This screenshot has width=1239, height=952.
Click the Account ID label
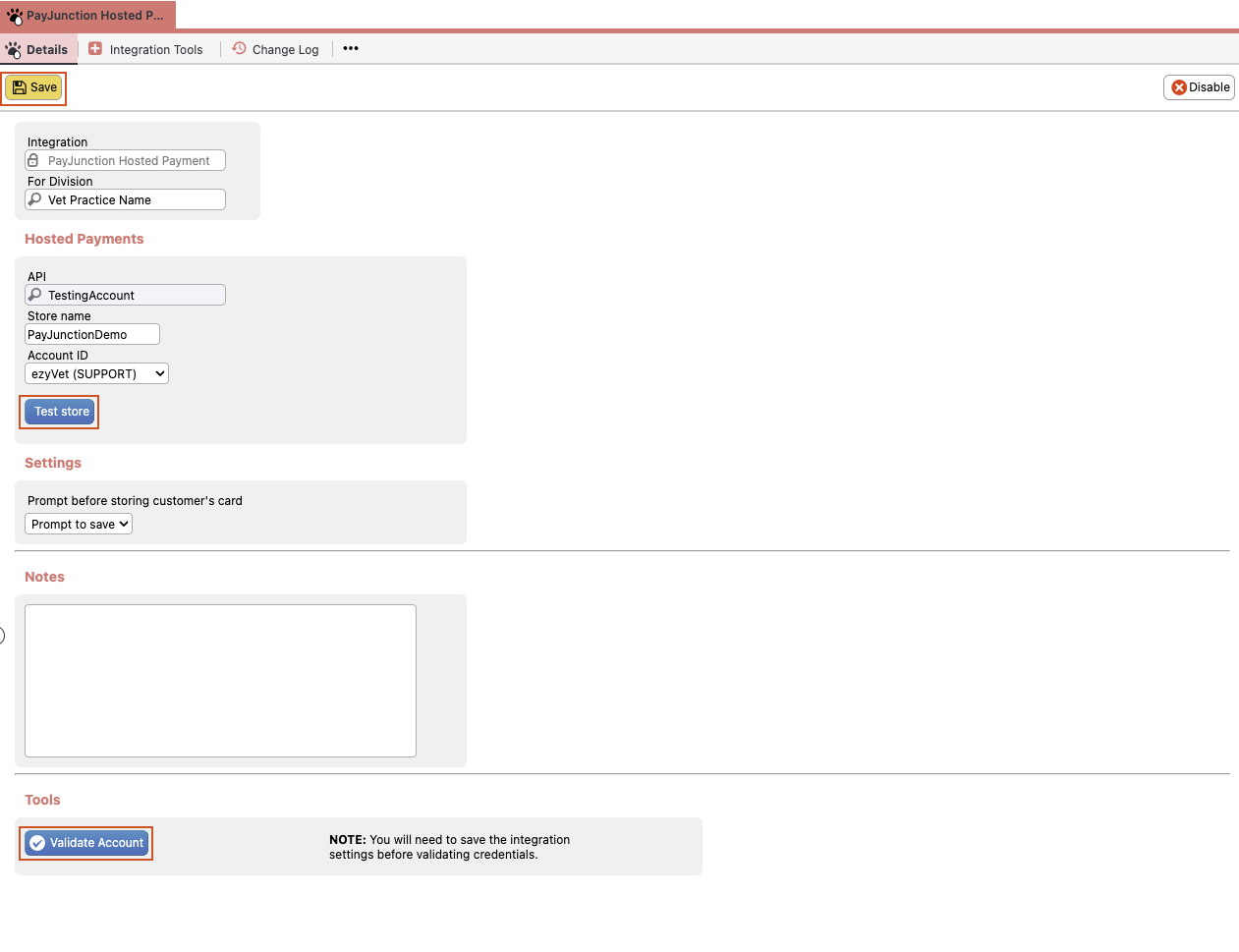coord(58,356)
